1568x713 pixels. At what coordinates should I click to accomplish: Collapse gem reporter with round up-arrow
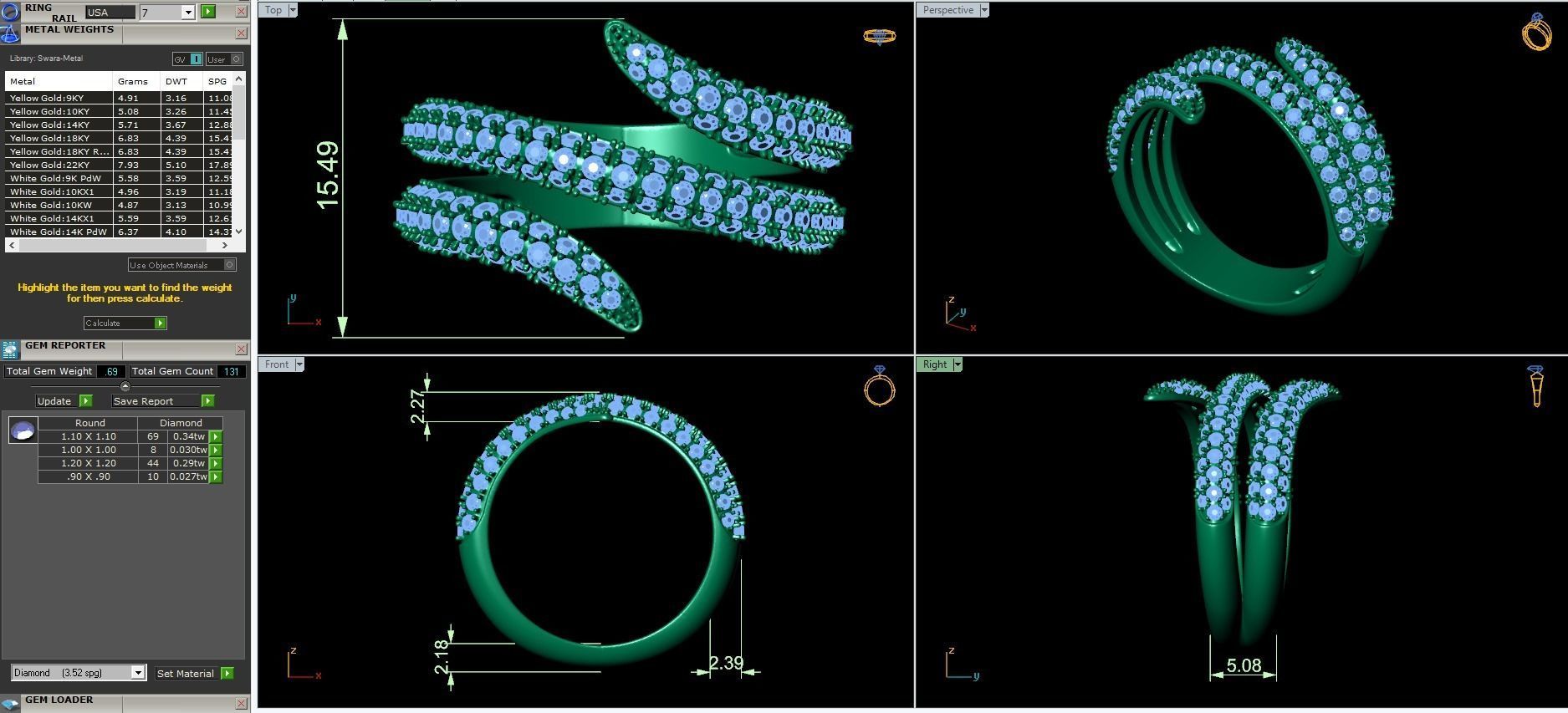coord(125,386)
